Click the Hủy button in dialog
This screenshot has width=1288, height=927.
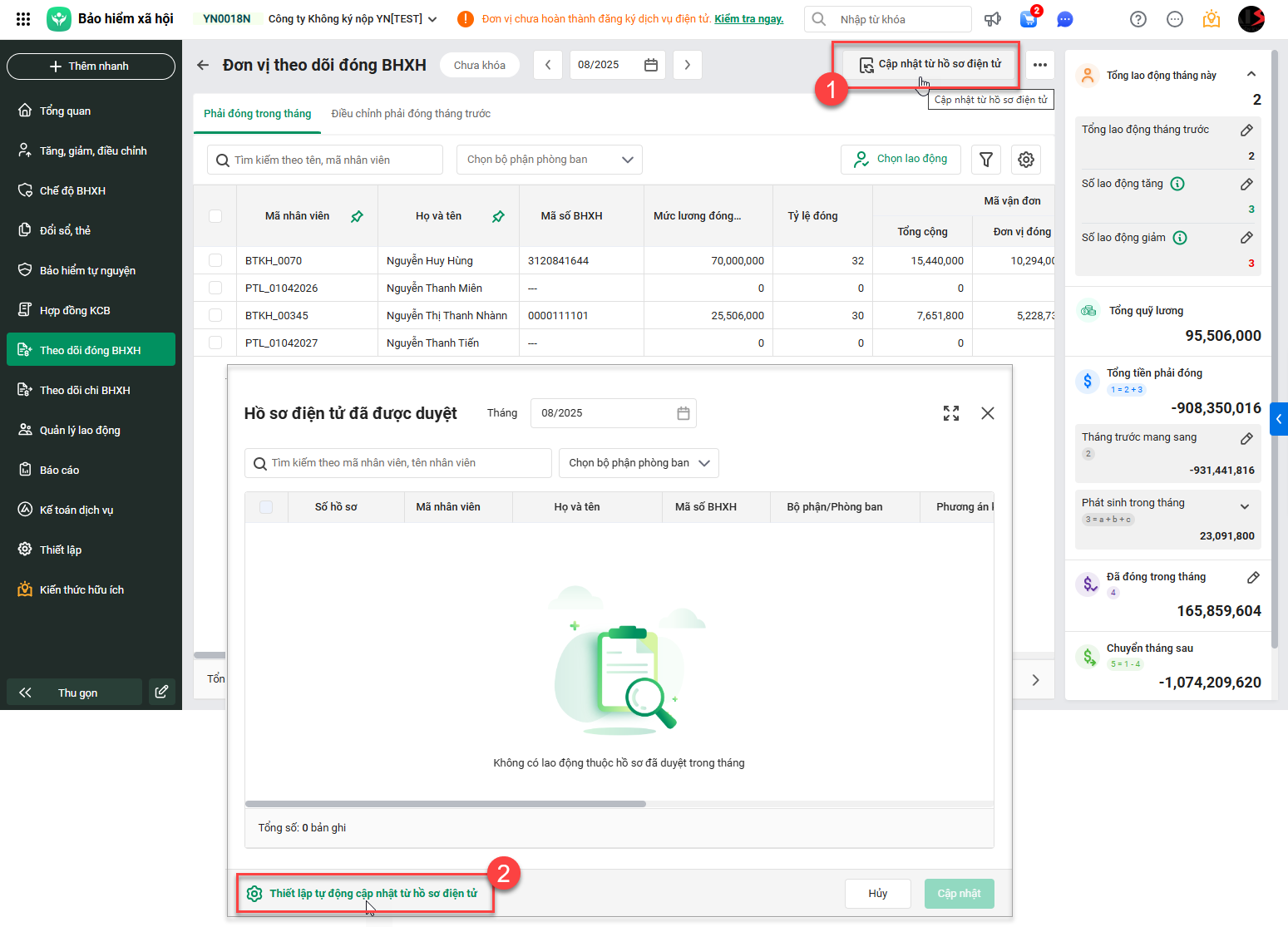coord(878,894)
